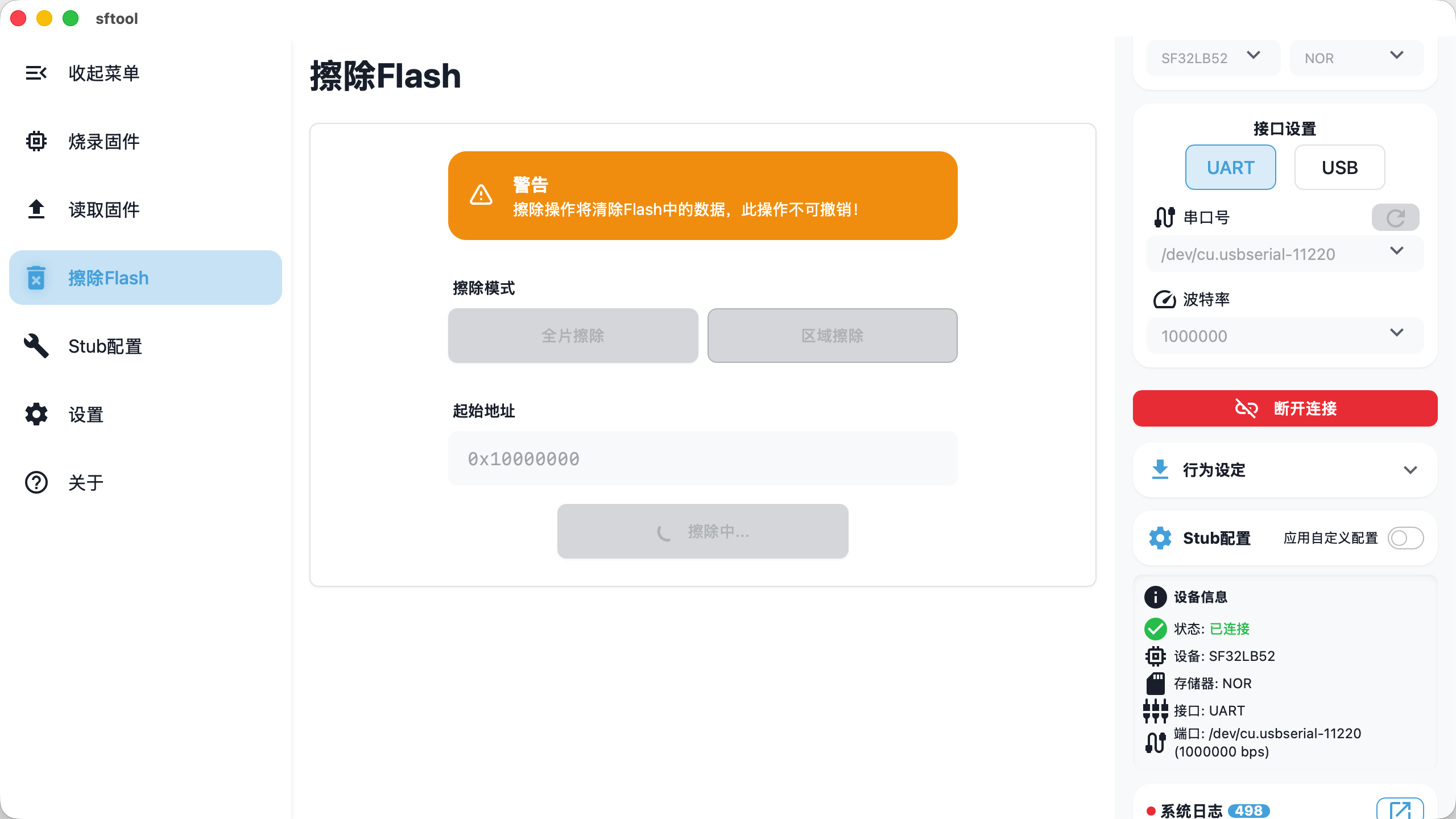Open the baud rate 1000000 dropdown

(x=1284, y=336)
